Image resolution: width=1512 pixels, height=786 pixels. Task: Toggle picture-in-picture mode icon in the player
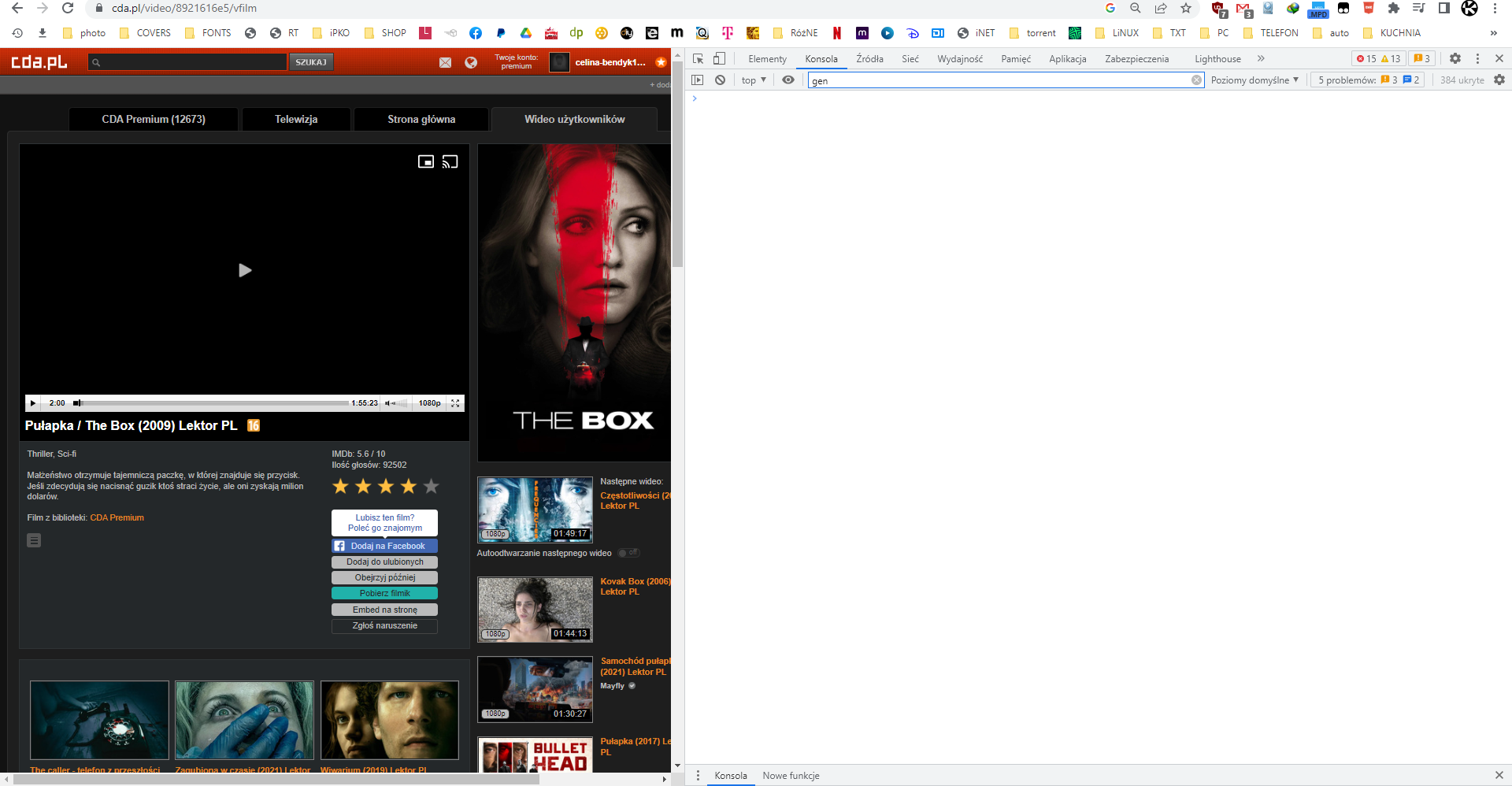426,161
